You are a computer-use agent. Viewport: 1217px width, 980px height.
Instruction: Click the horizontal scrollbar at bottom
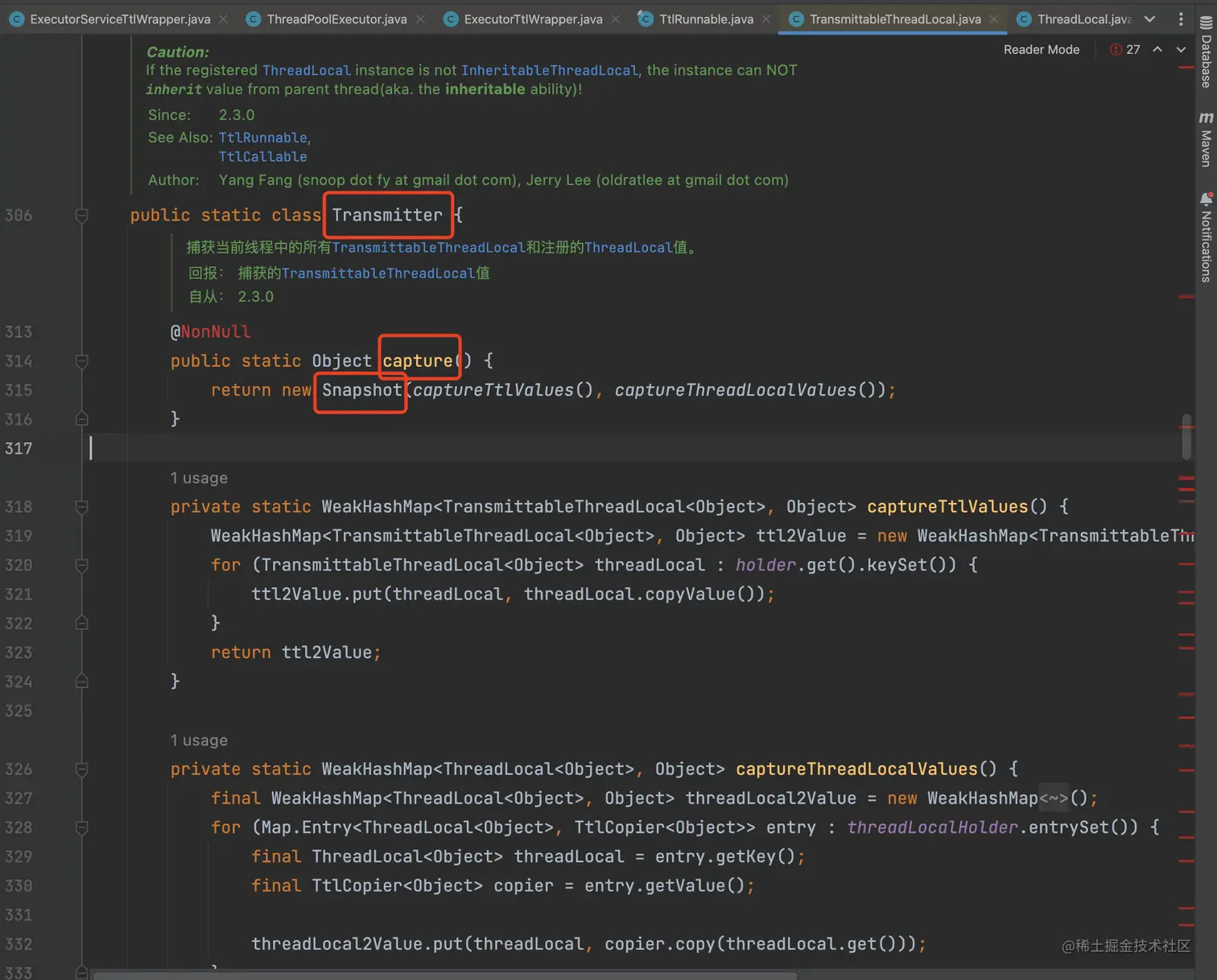[x=445, y=976]
